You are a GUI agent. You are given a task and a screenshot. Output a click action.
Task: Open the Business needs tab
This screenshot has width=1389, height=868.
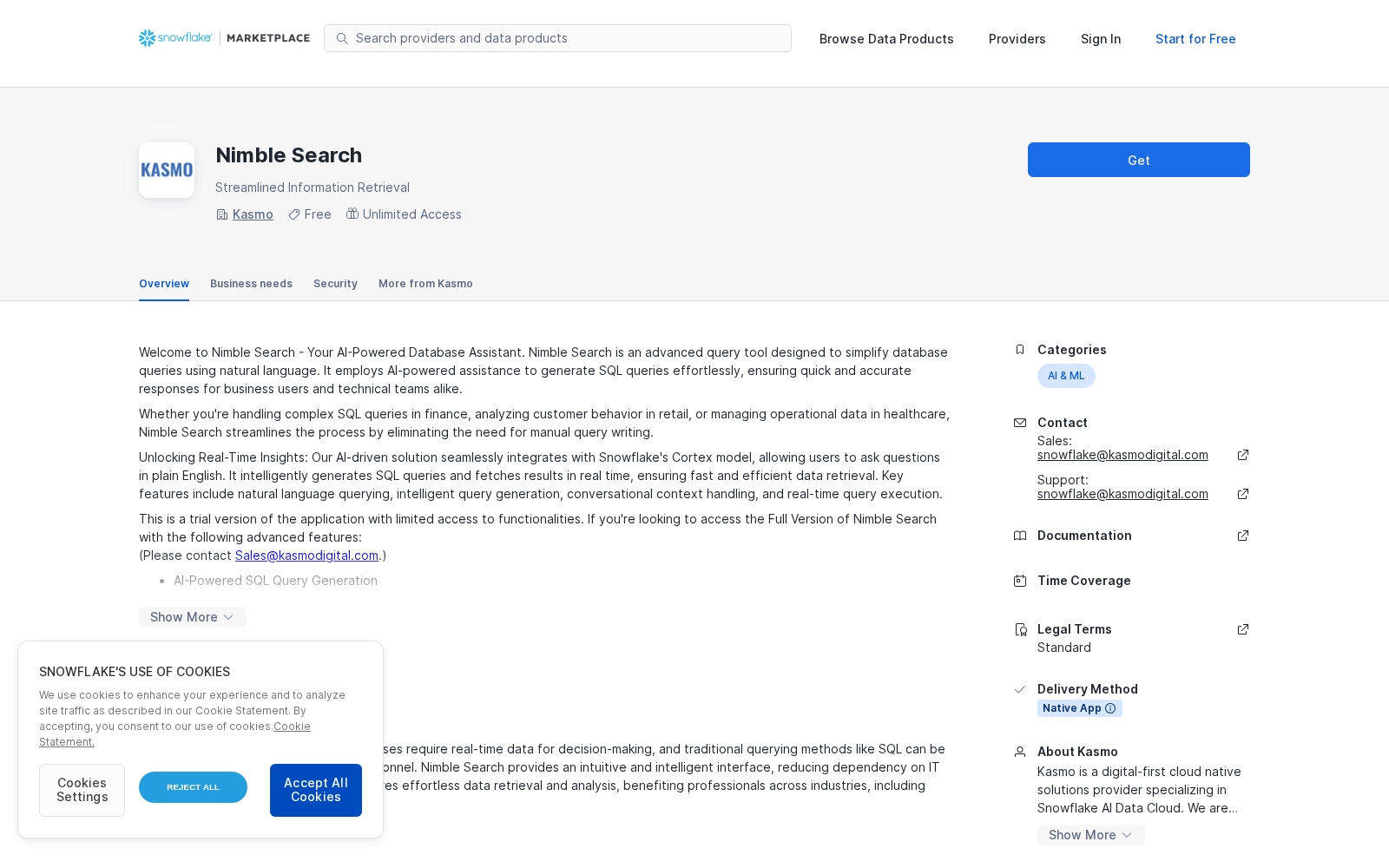251,284
